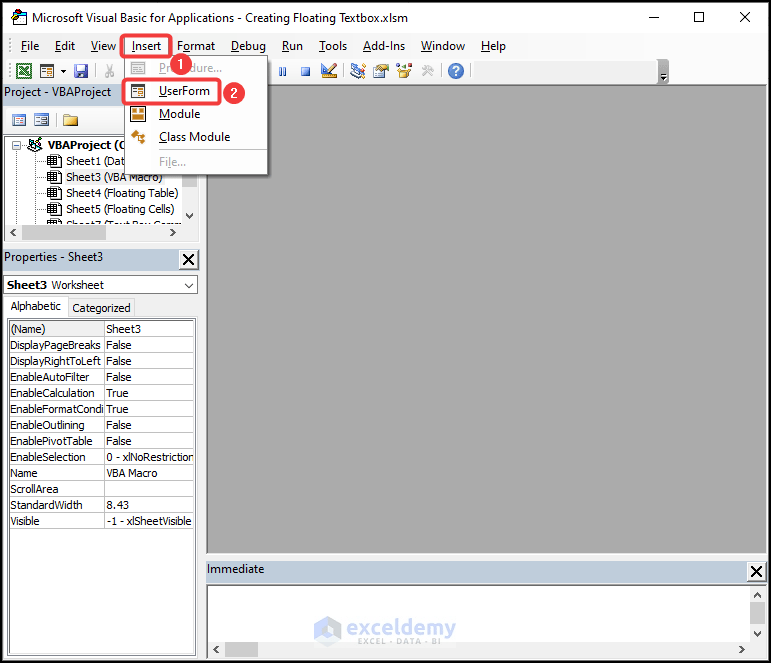The height and width of the screenshot is (663, 771).
Task: Click the Visible property xlSheetVisible value
Action: tap(149, 521)
